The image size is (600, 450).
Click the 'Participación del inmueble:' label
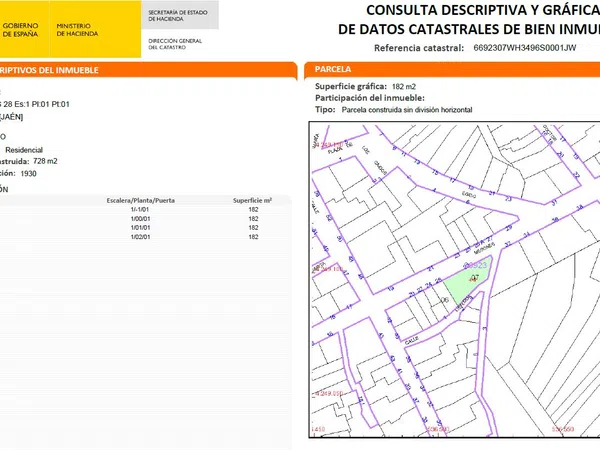[370, 98]
